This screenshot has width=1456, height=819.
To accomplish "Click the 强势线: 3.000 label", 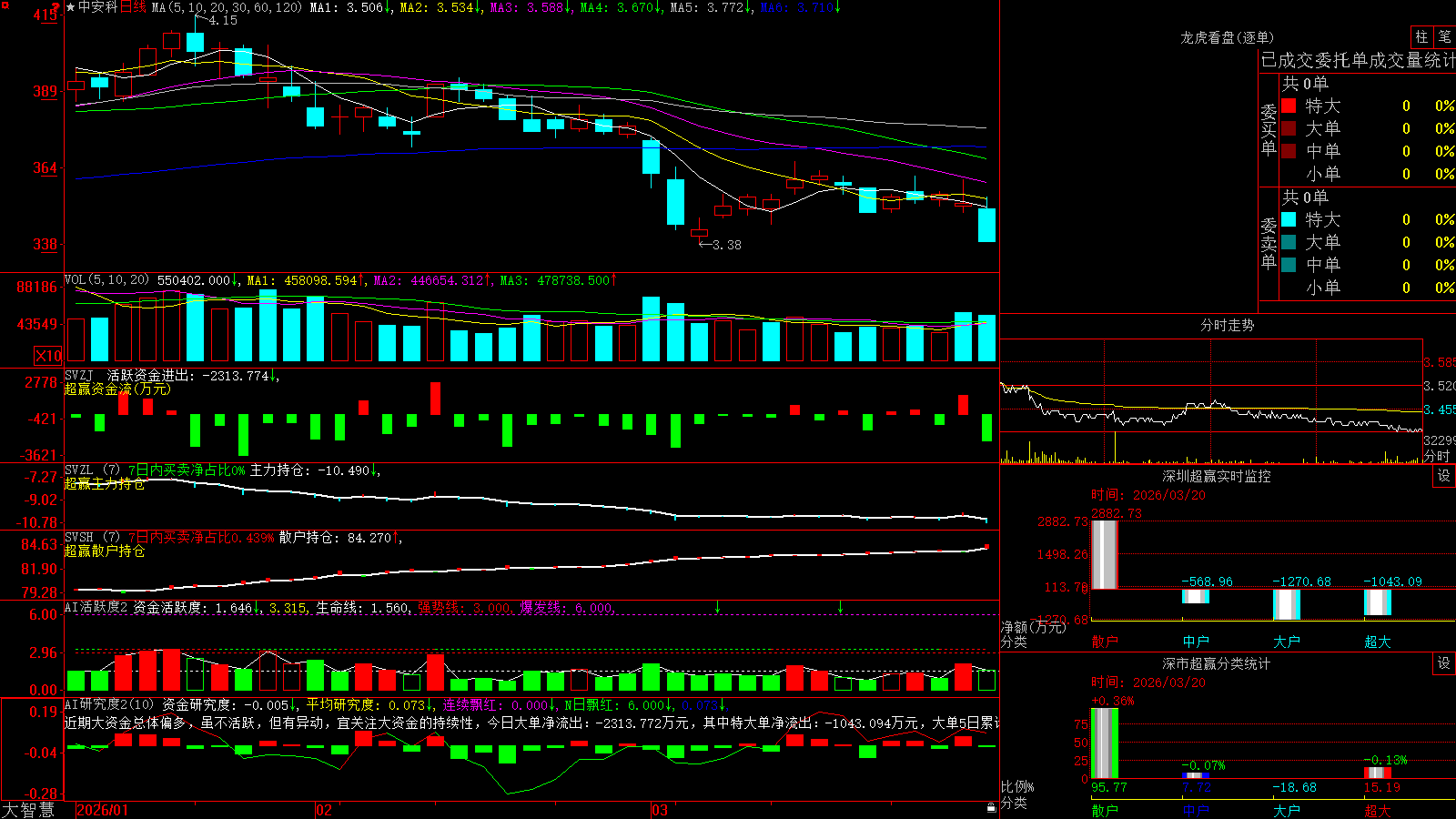I will click(x=464, y=607).
